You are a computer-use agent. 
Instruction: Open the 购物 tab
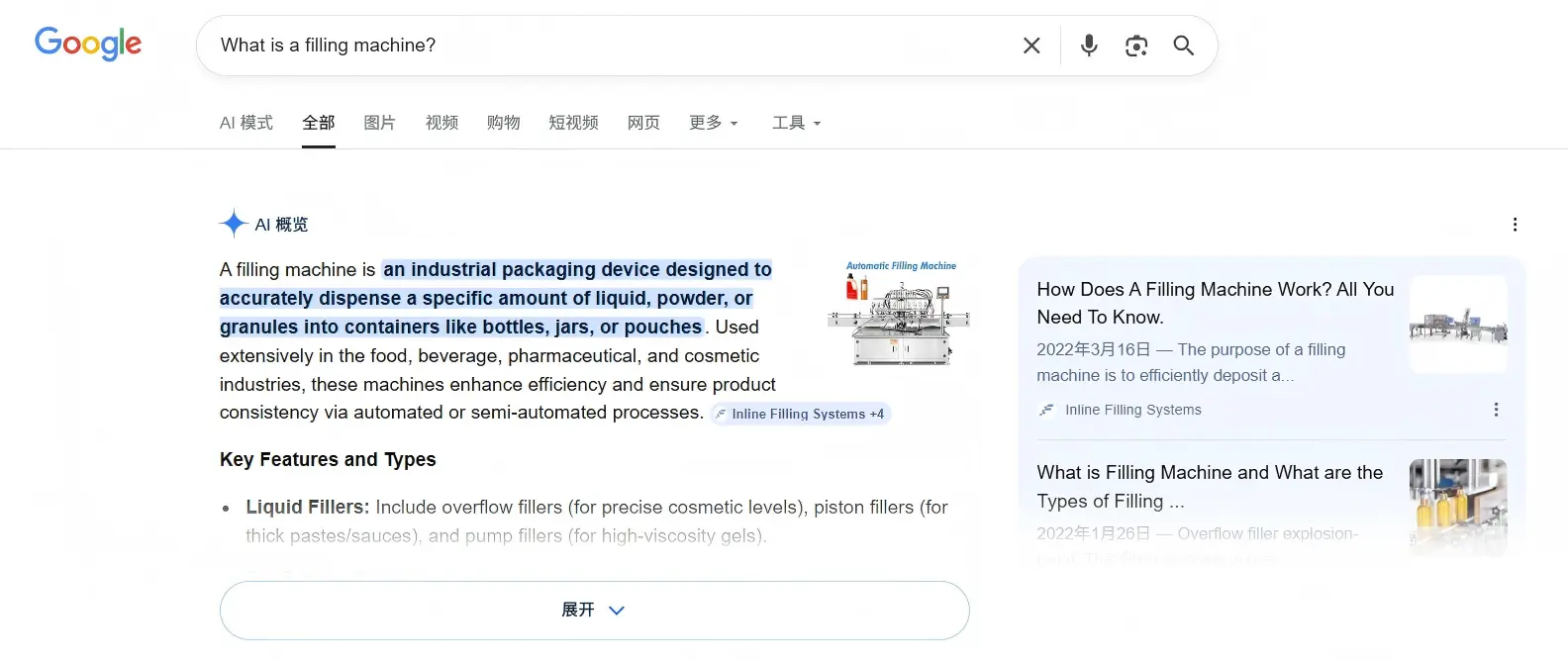[x=504, y=123]
